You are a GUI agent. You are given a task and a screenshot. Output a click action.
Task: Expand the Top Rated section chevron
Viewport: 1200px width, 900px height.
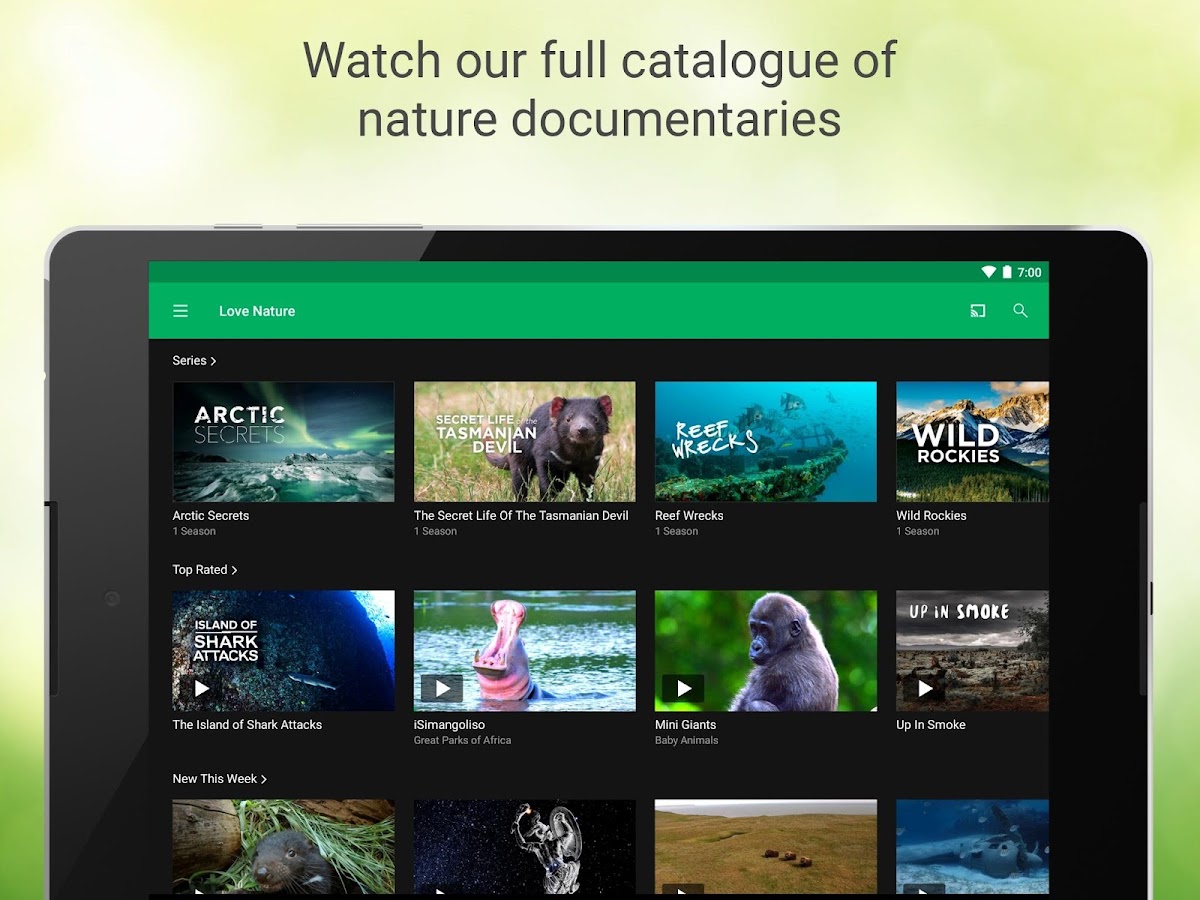[x=234, y=570]
